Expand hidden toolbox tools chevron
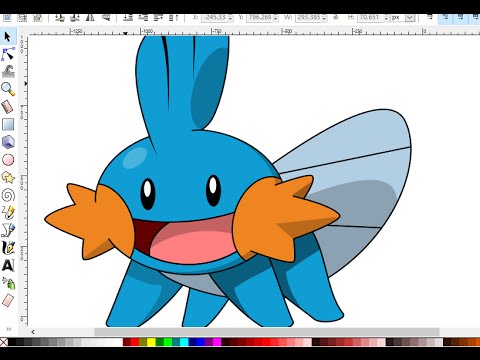 click(9, 329)
